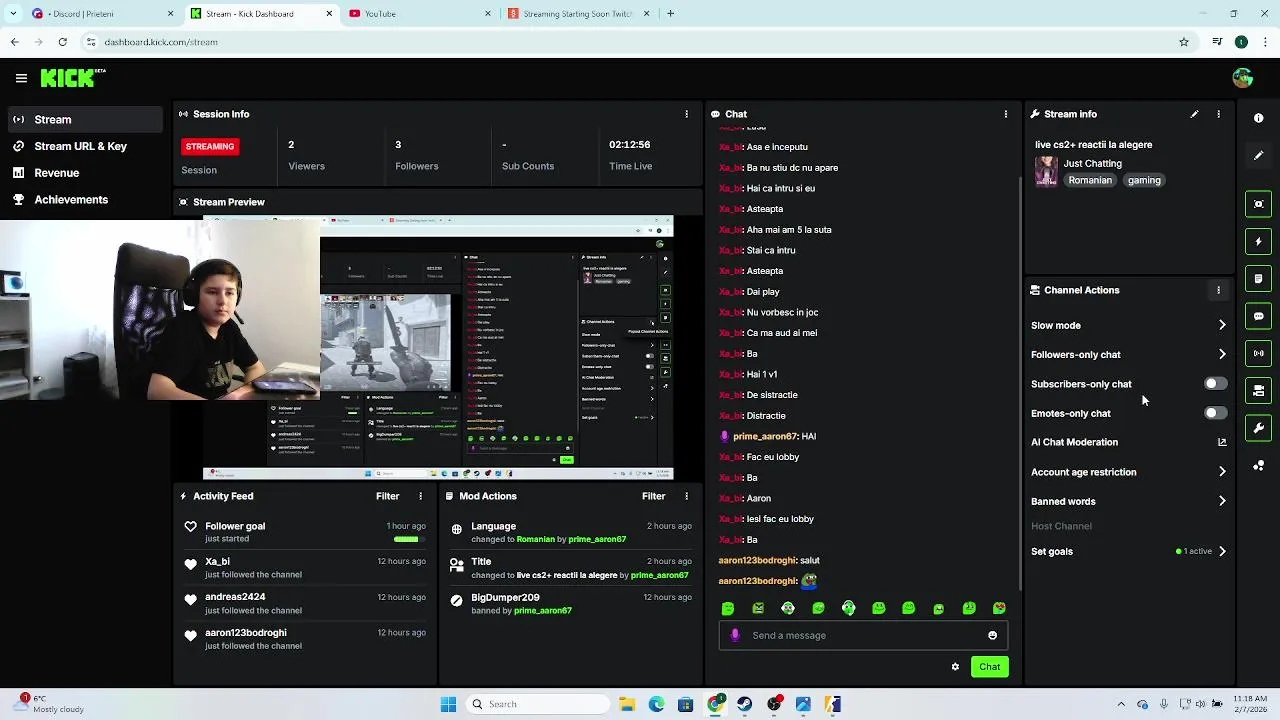The image size is (1280, 720).
Task: Open File Explorer from taskbar
Action: coord(627,704)
